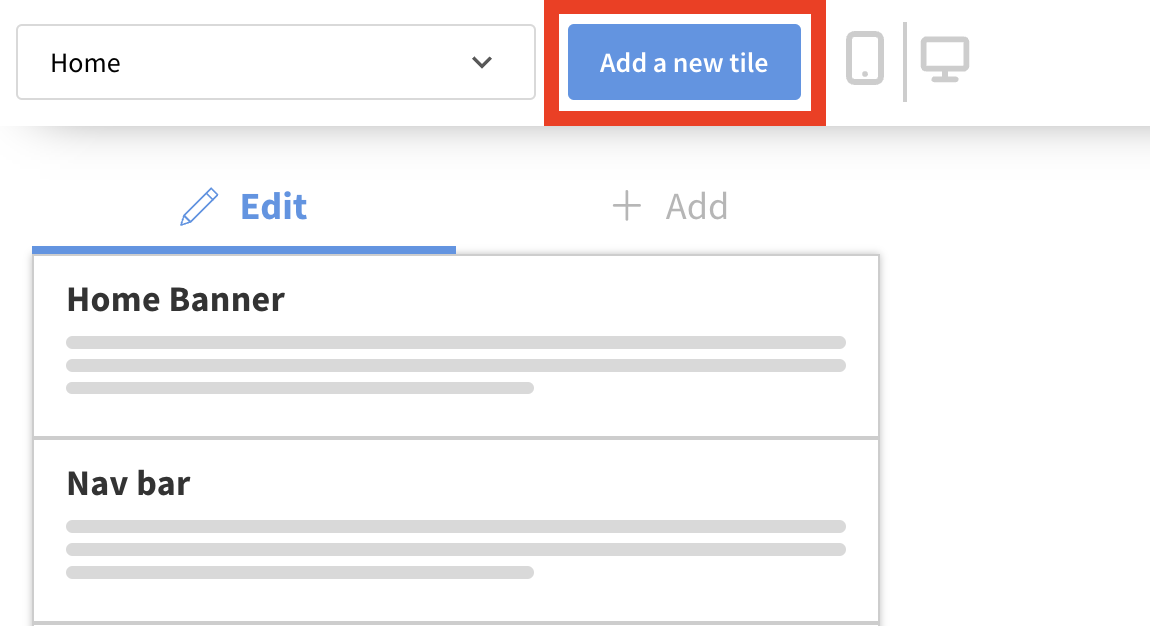The image size is (1150, 626).
Task: Switch to desktop preview icon
Action: 944,60
